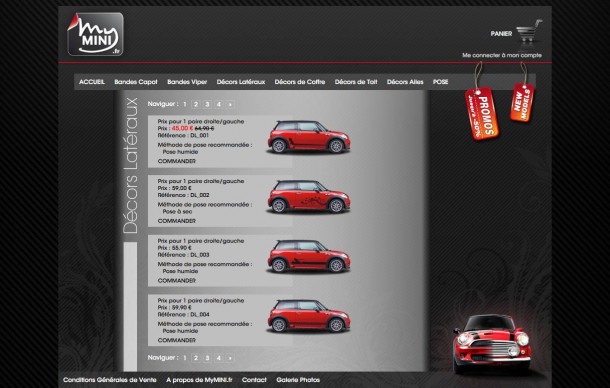The height and width of the screenshot is (388, 610).
Task: Open Décors de Toit menu
Action: pos(356,82)
